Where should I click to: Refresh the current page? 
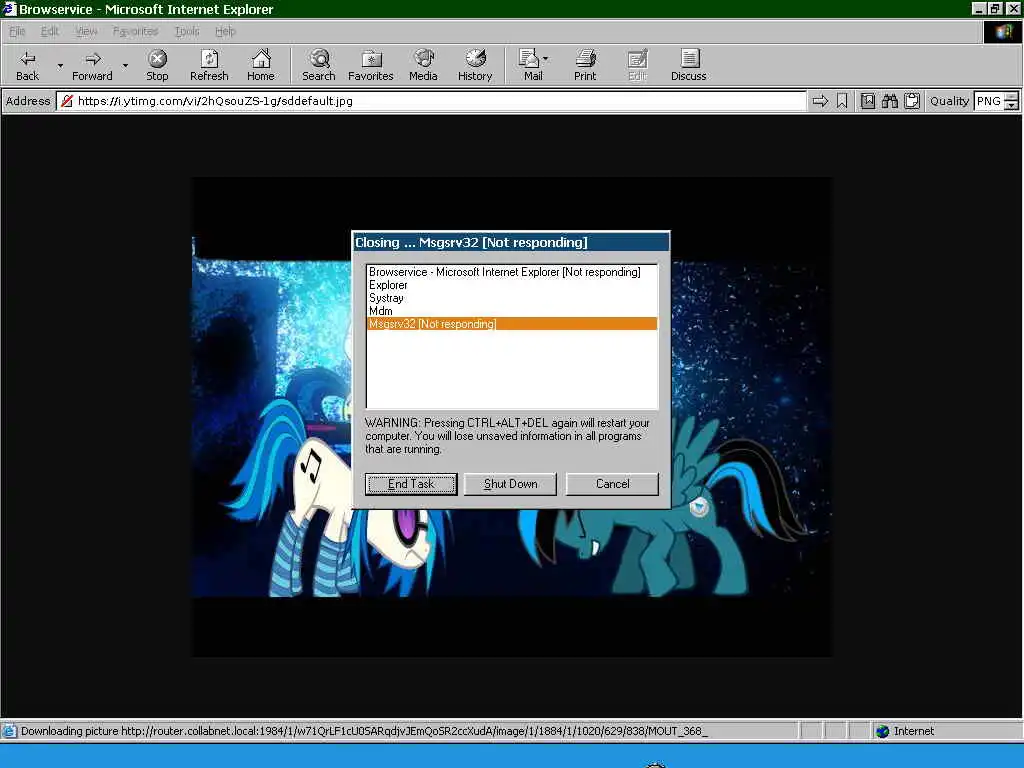click(x=209, y=65)
